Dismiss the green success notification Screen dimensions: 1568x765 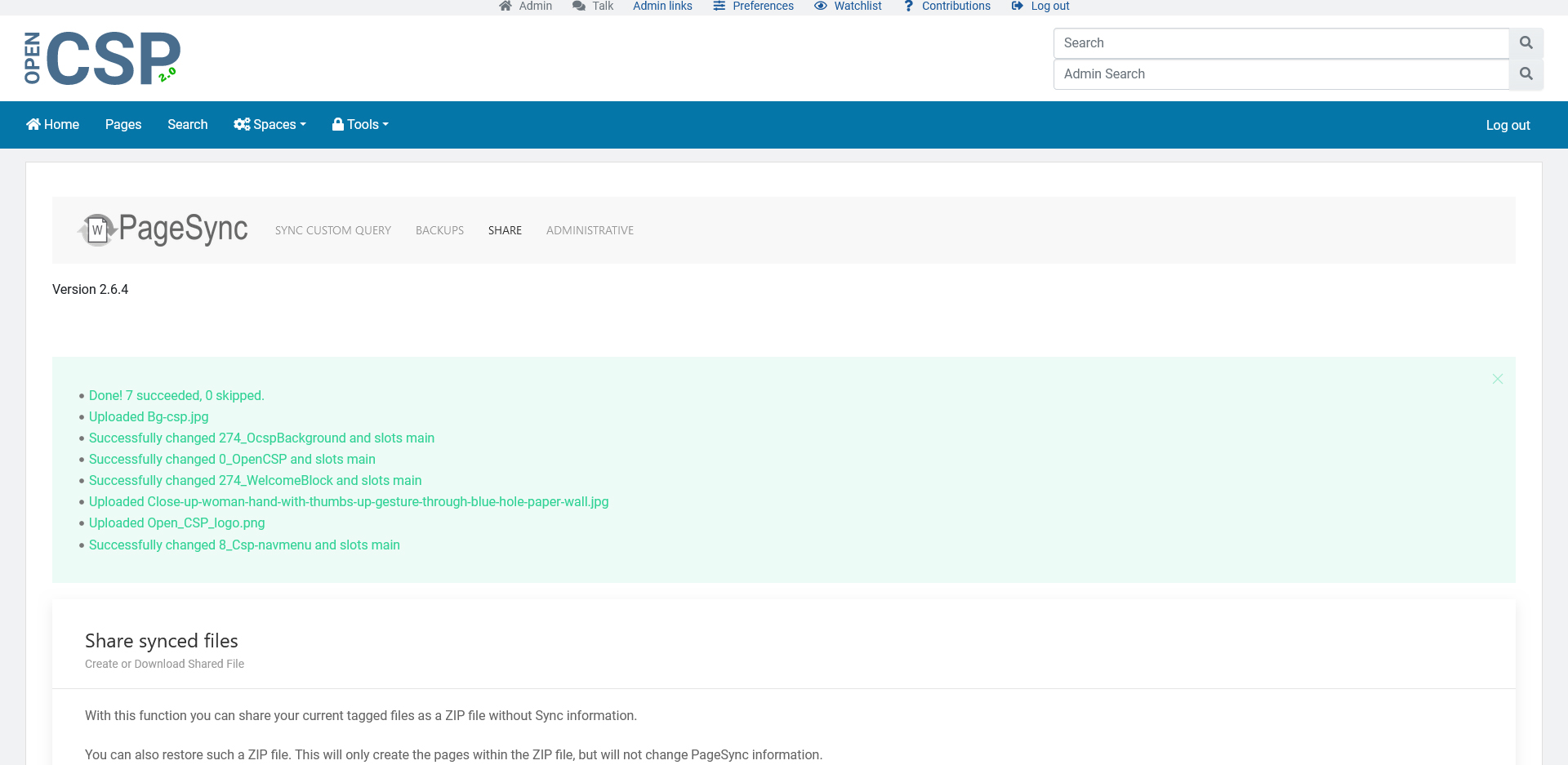click(x=1497, y=379)
